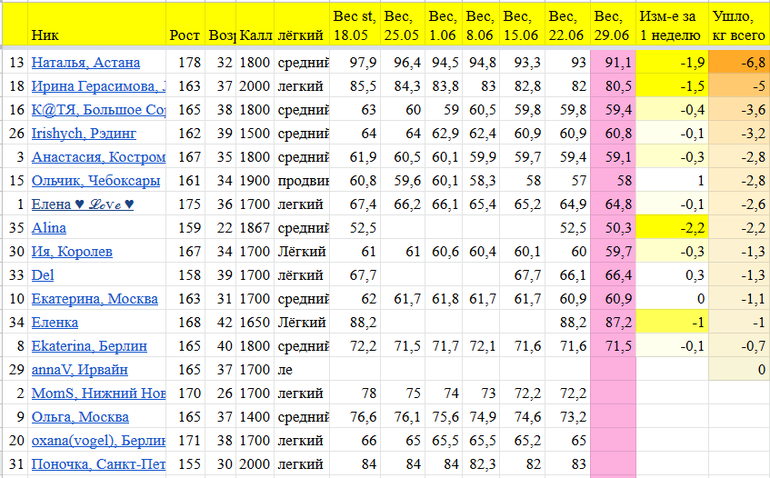Select the Рост header cell
This screenshot has height=478, width=770.
coord(185,35)
